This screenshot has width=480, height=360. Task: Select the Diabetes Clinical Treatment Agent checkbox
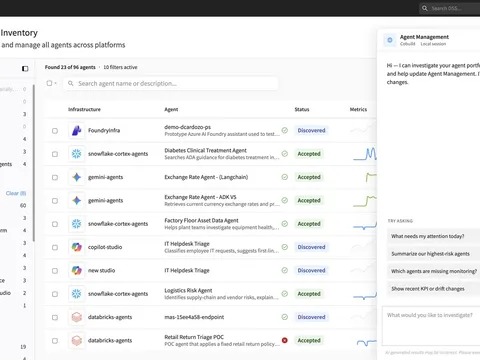pyautogui.click(x=55, y=154)
